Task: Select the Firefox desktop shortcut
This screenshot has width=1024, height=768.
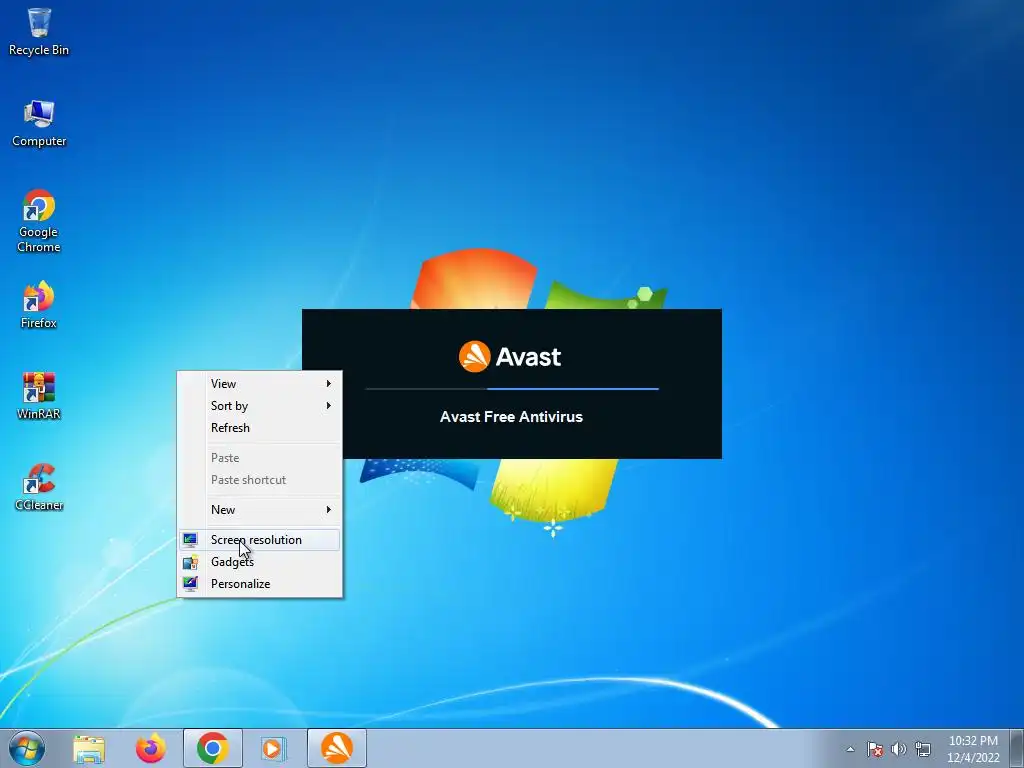Action: (x=39, y=305)
